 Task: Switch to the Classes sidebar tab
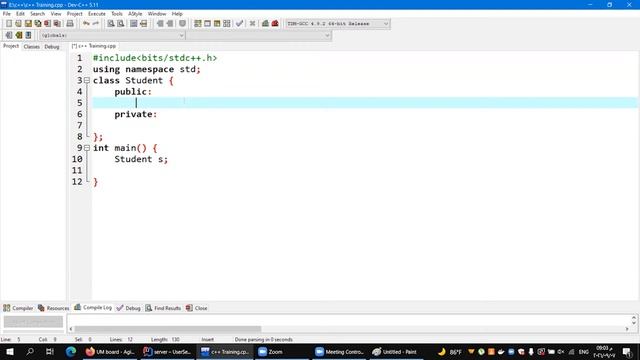click(x=31, y=47)
